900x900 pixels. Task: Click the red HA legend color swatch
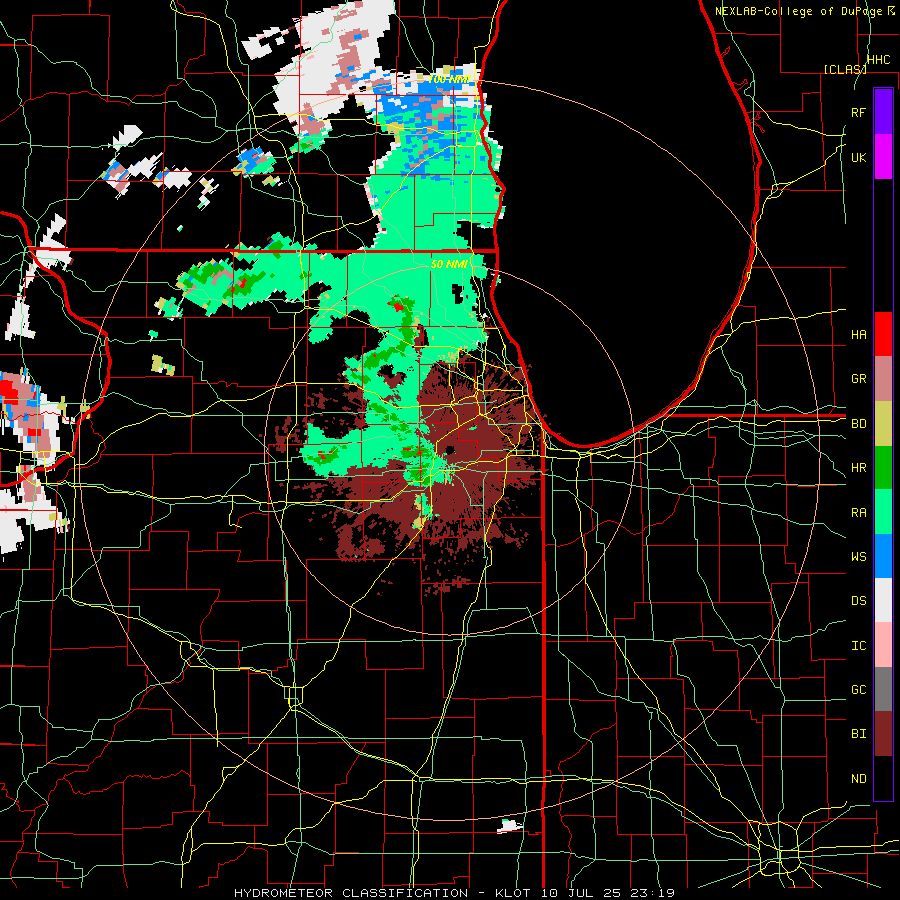tap(883, 334)
